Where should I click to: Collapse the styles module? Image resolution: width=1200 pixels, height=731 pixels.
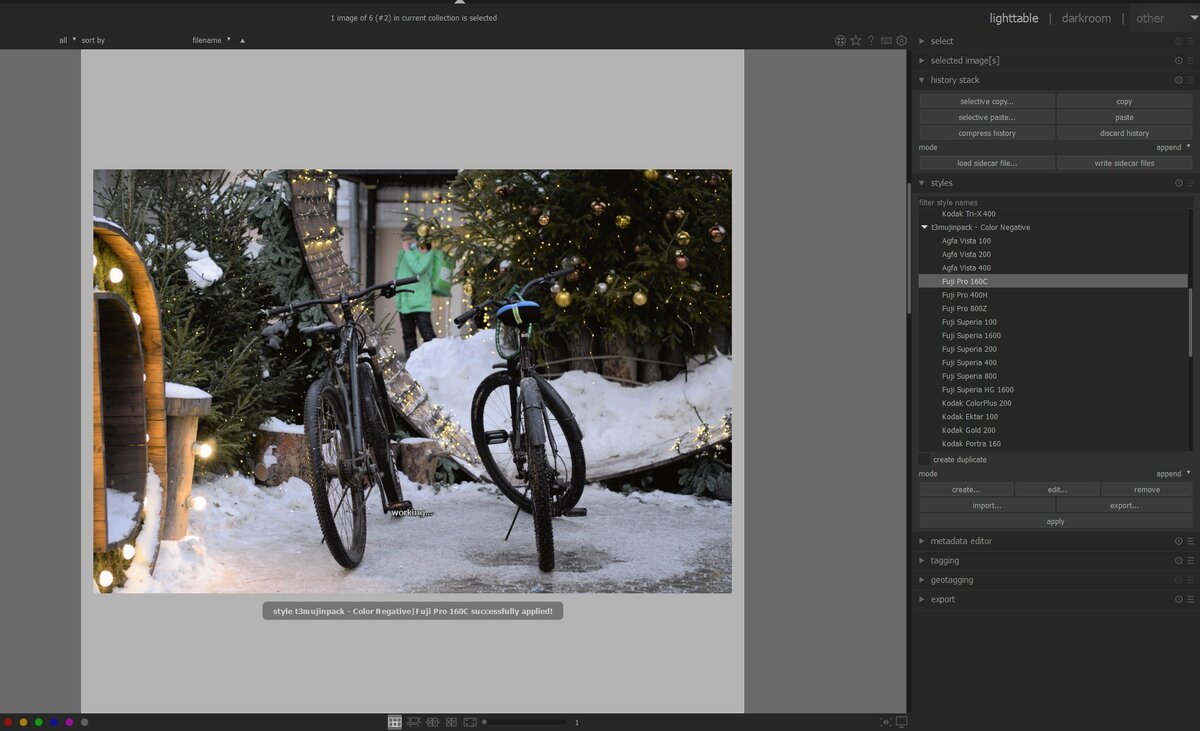point(922,183)
